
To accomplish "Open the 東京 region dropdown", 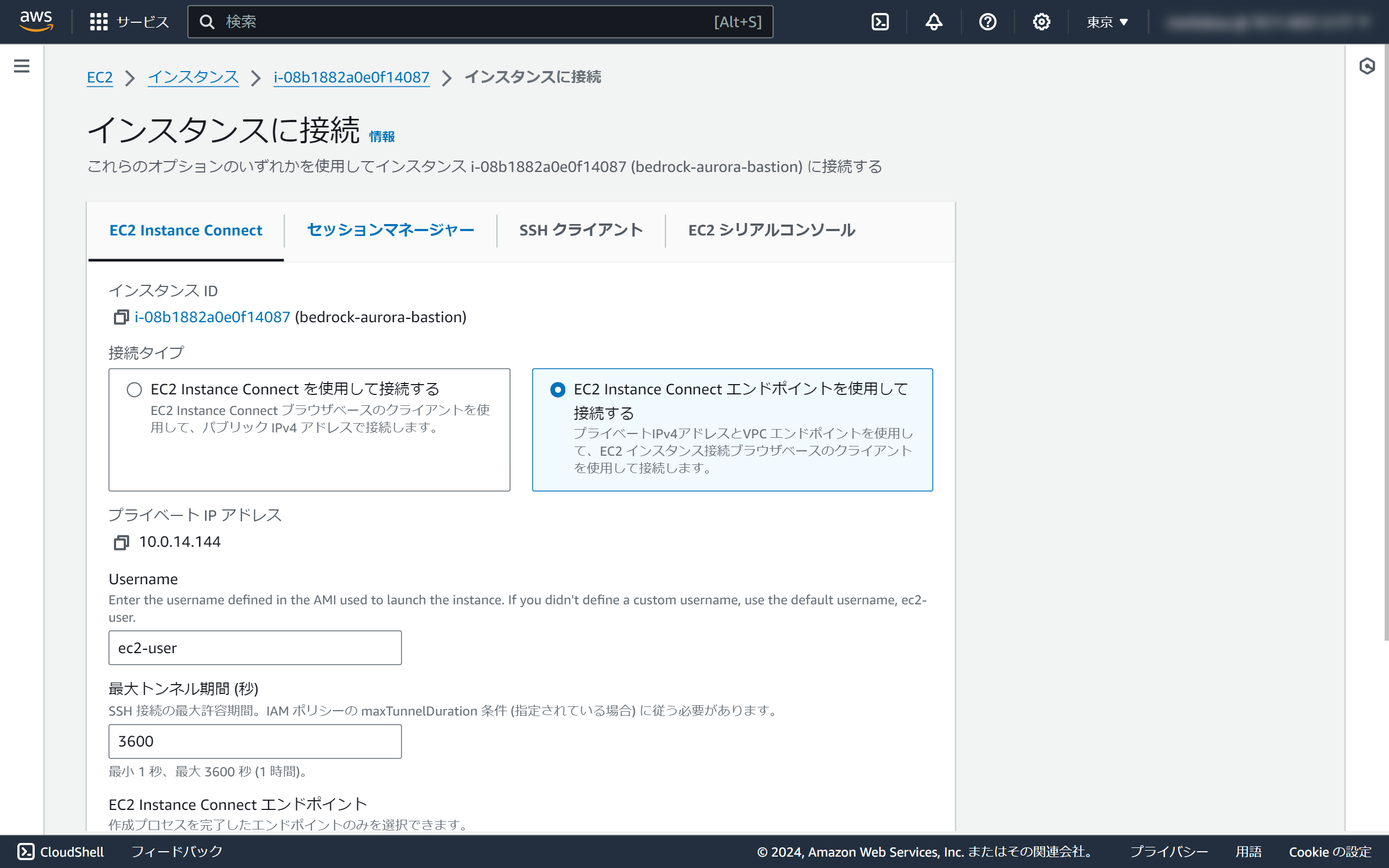I will 1107,22.
